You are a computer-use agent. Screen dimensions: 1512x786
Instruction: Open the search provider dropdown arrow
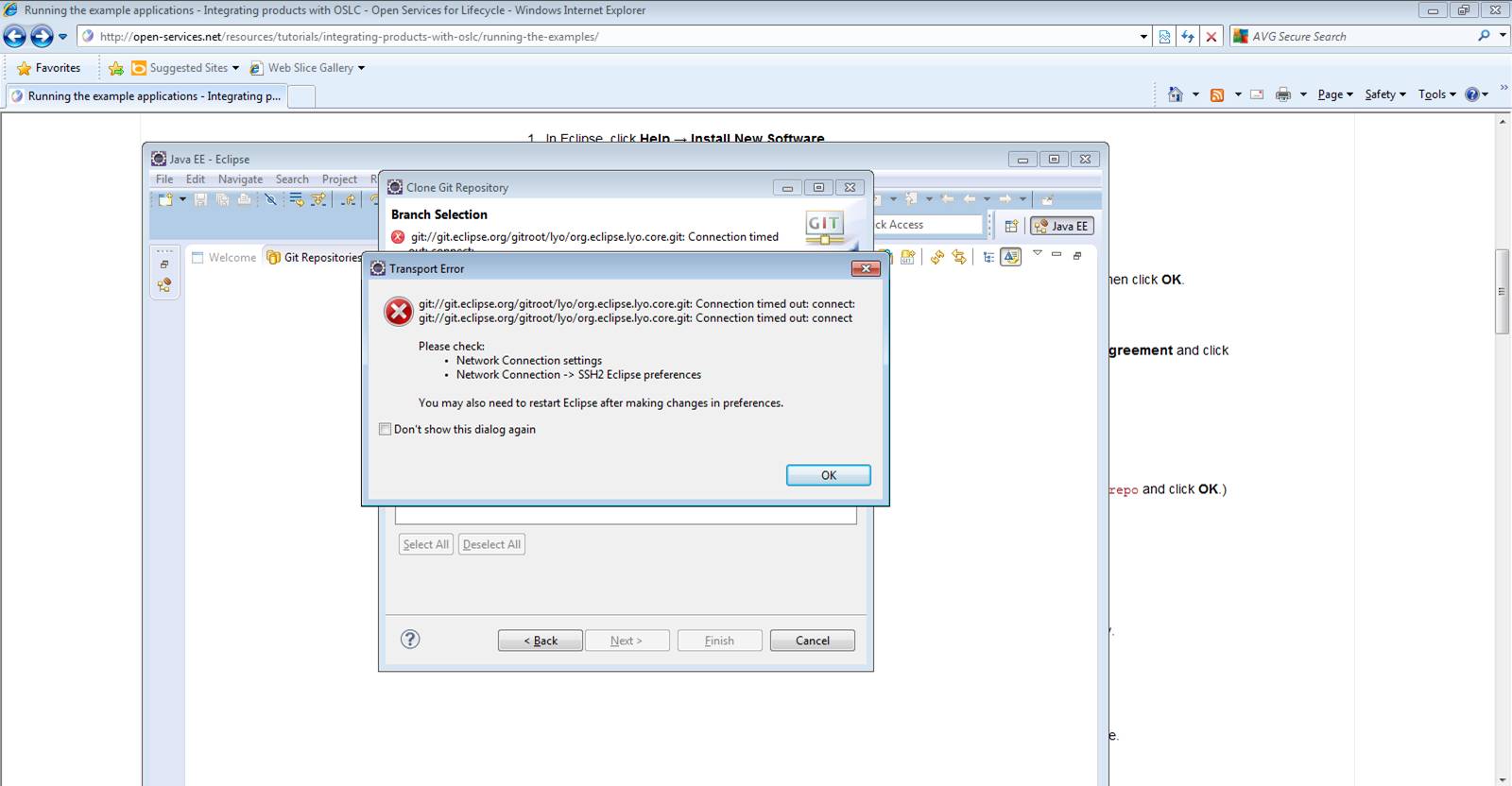(x=1503, y=36)
